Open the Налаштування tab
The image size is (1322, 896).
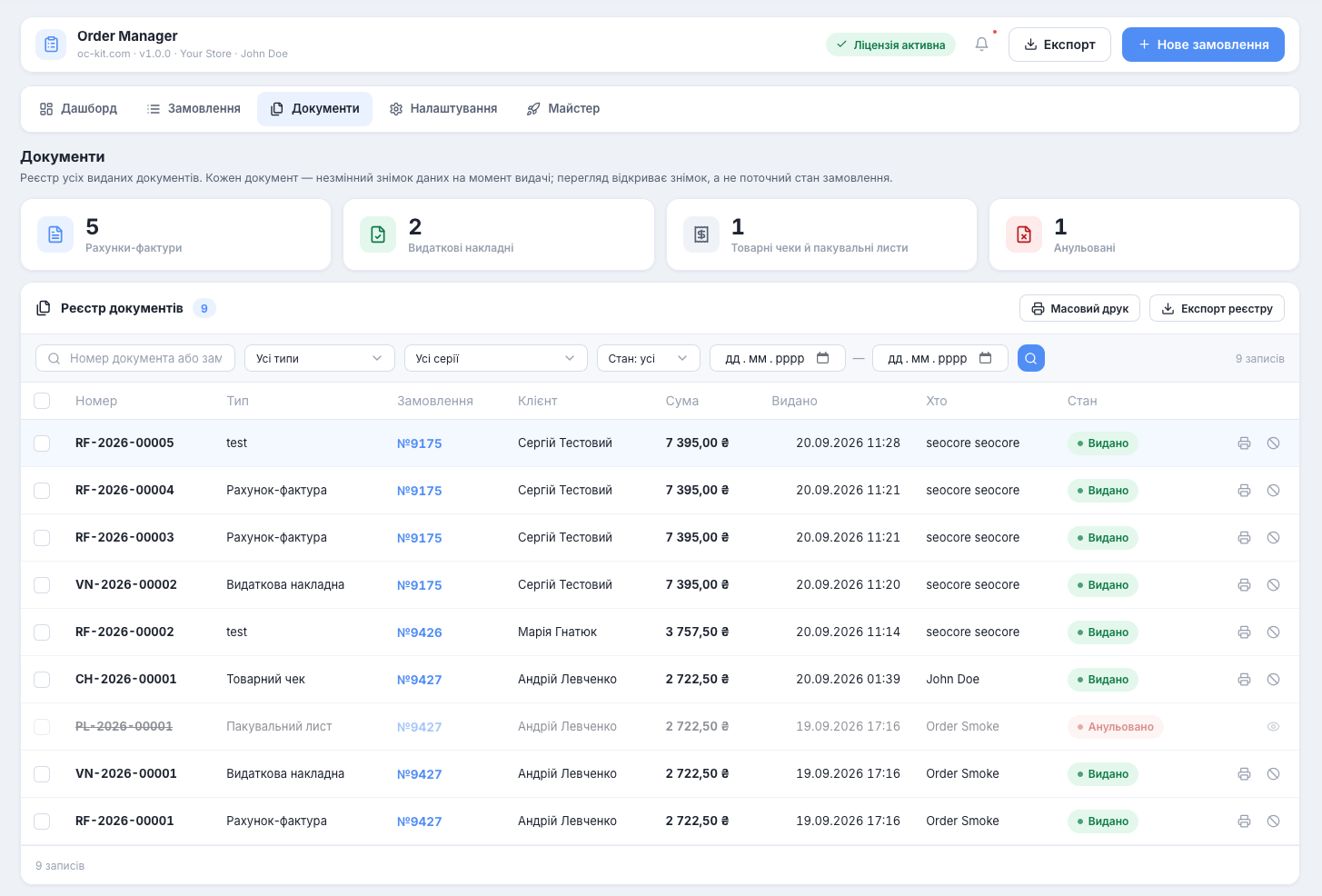click(x=443, y=109)
